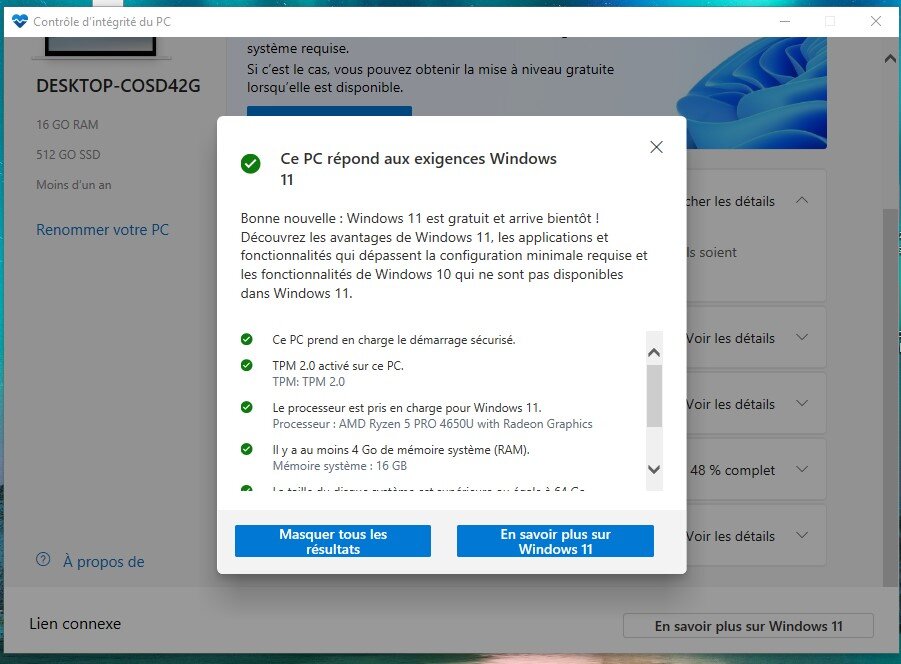Image resolution: width=901 pixels, height=664 pixels.
Task: Click the DESKTOP-COSD42G computer name
Action: (118, 86)
